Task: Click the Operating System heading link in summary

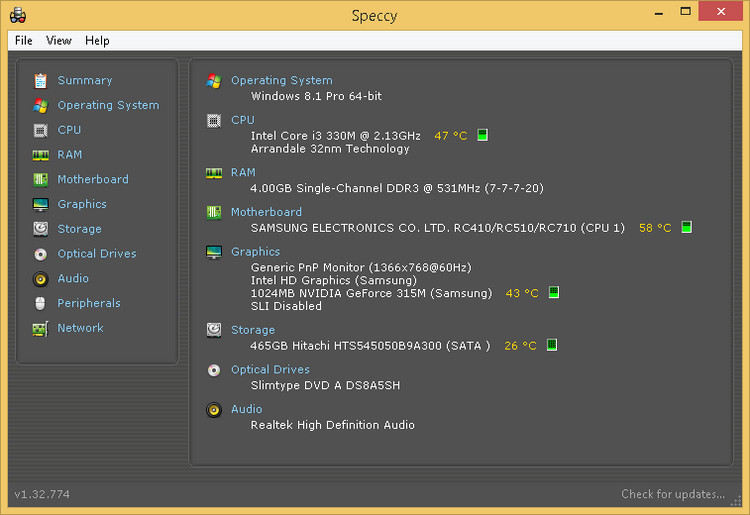Action: pos(282,80)
